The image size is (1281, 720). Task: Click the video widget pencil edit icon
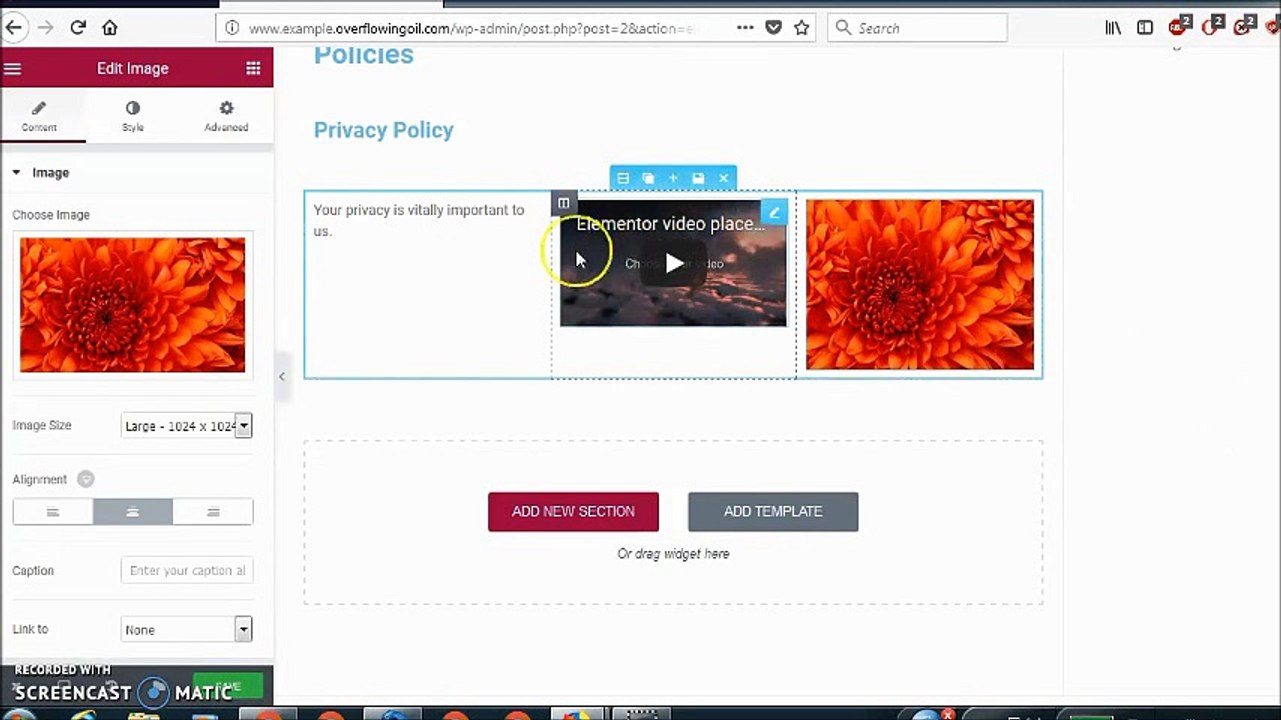tap(774, 212)
